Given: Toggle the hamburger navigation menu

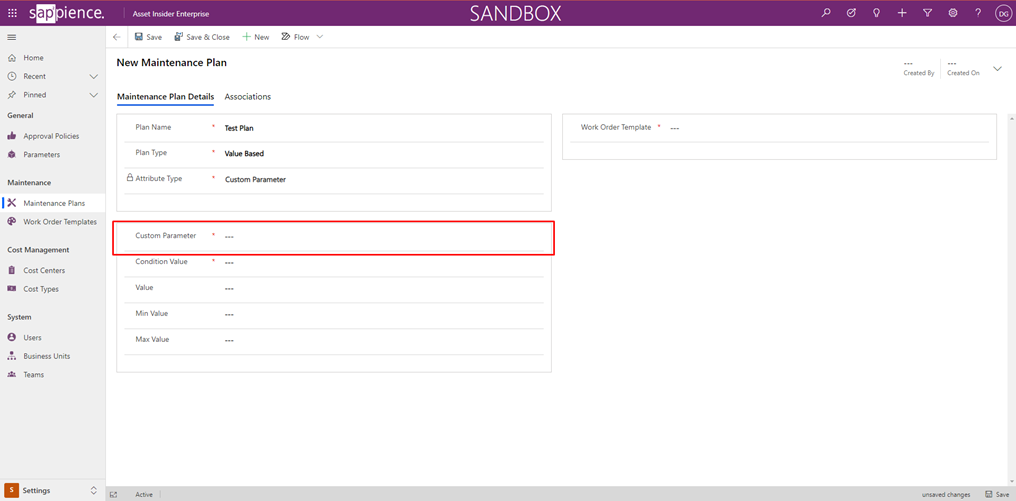Looking at the screenshot, I should click(12, 37).
